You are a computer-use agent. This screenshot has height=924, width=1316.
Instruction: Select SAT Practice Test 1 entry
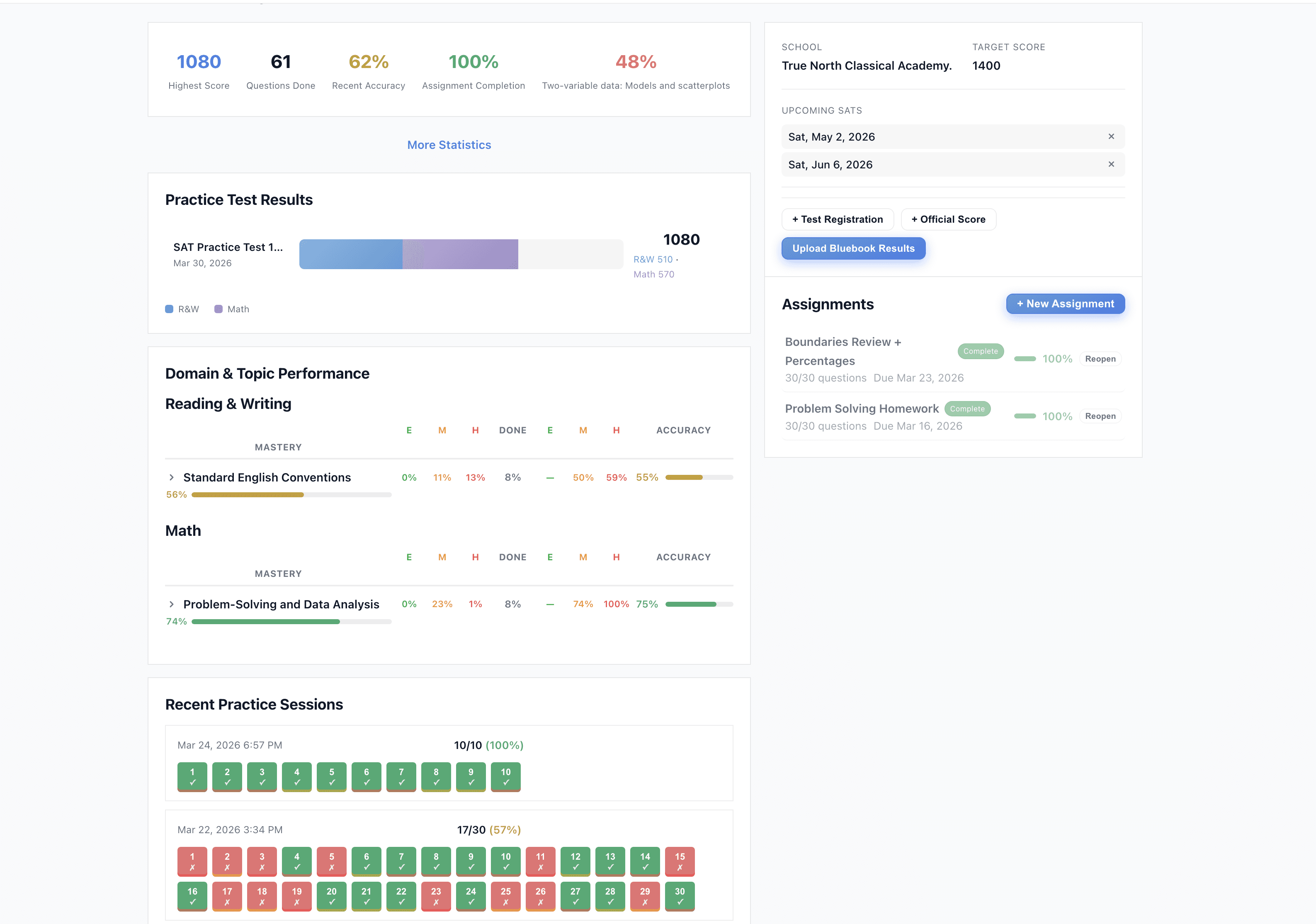228,247
